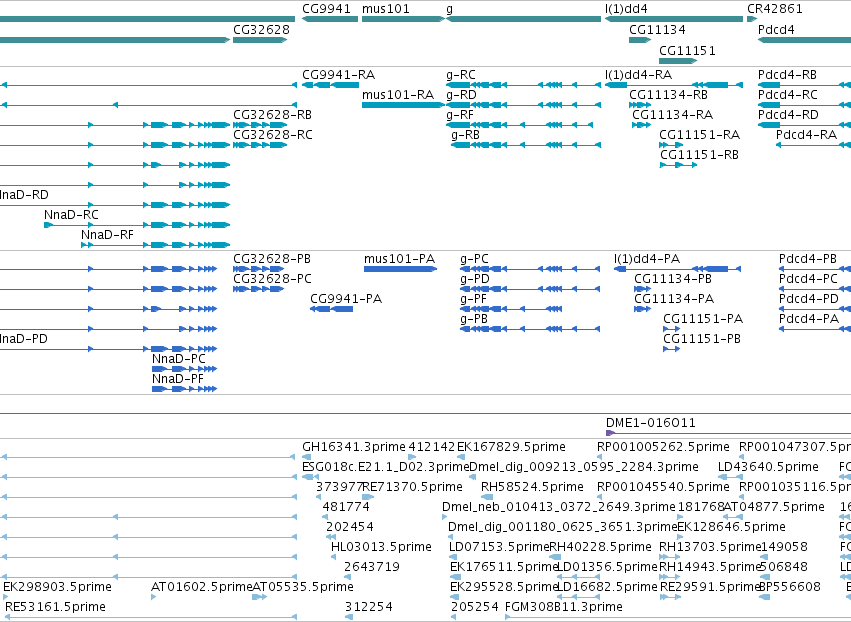This screenshot has width=851, height=622.
Task: Select the g-RB transcript label
Action: click(466, 135)
